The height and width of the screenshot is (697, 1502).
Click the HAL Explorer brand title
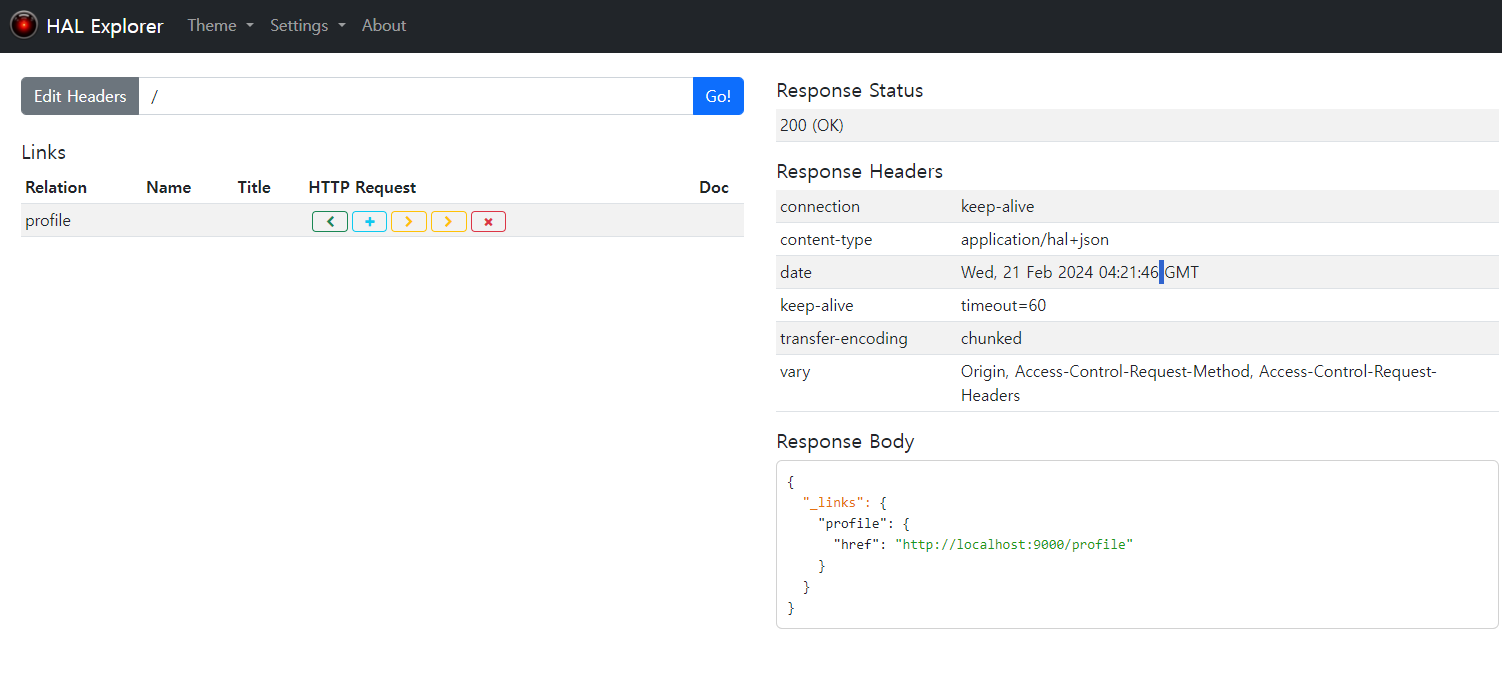[105, 26]
